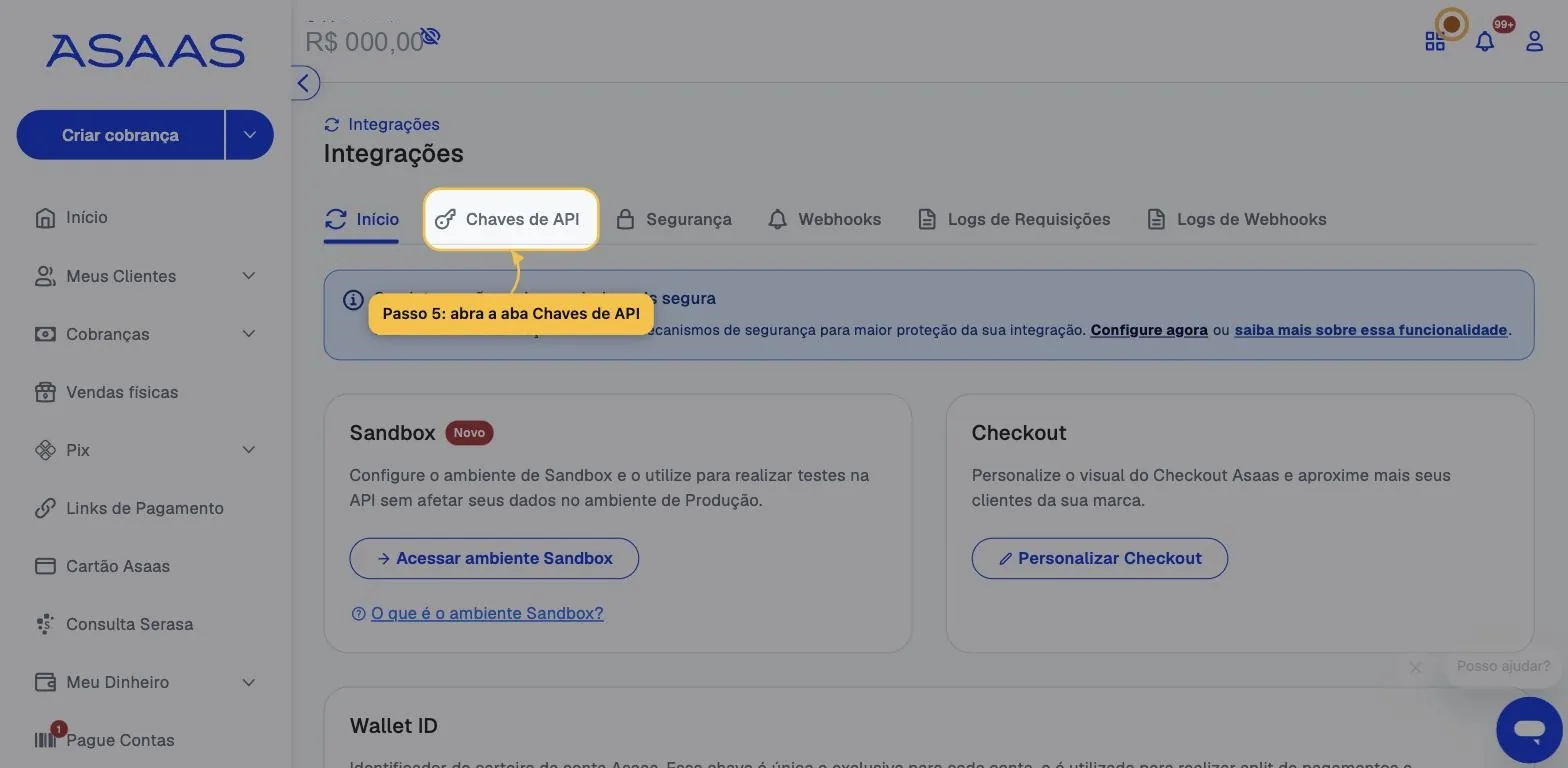Click the info icon in security banner
The width and height of the screenshot is (1568, 768).
pos(353,299)
